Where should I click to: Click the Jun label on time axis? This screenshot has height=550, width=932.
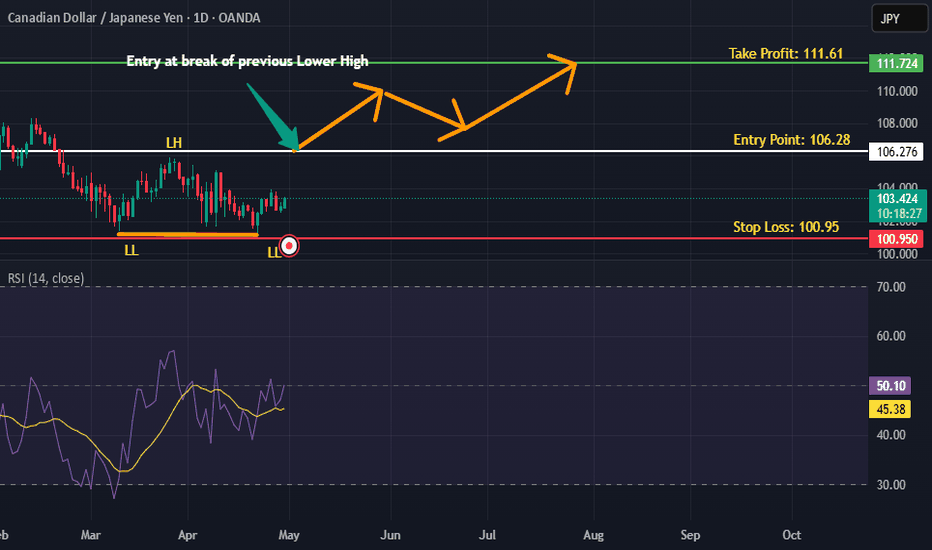391,535
